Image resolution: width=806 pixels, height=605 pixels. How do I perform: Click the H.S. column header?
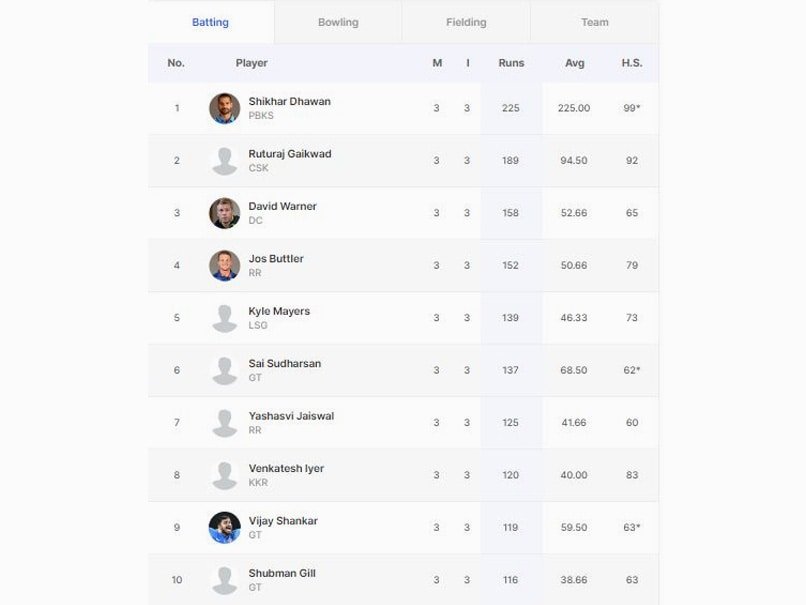pos(632,63)
